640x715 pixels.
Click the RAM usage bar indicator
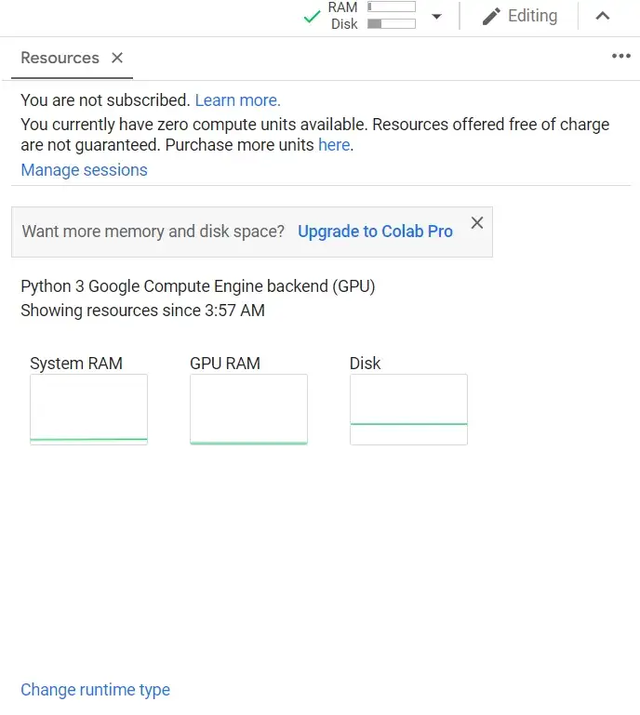point(391,7)
